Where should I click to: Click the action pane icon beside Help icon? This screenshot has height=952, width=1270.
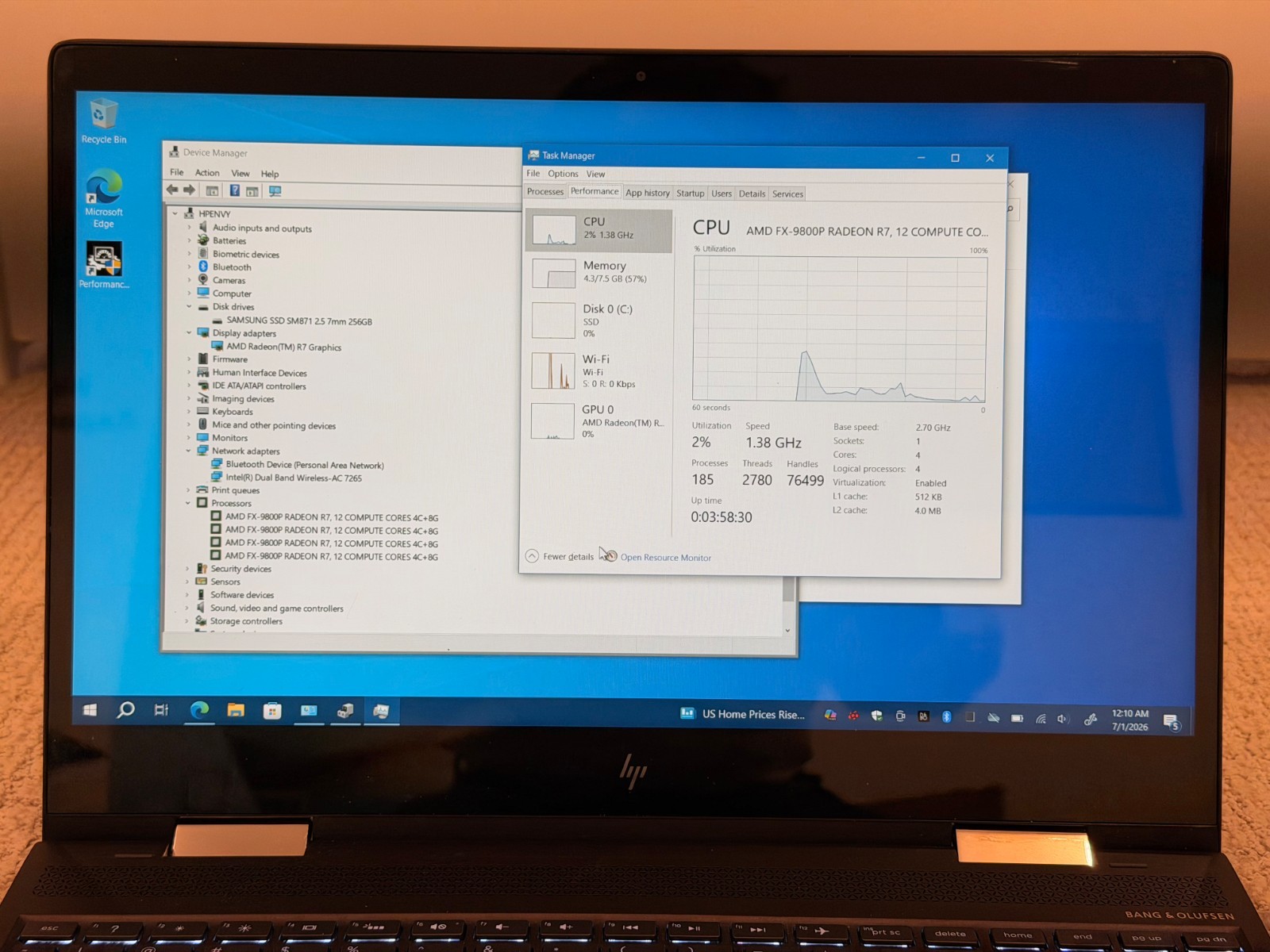tap(252, 191)
